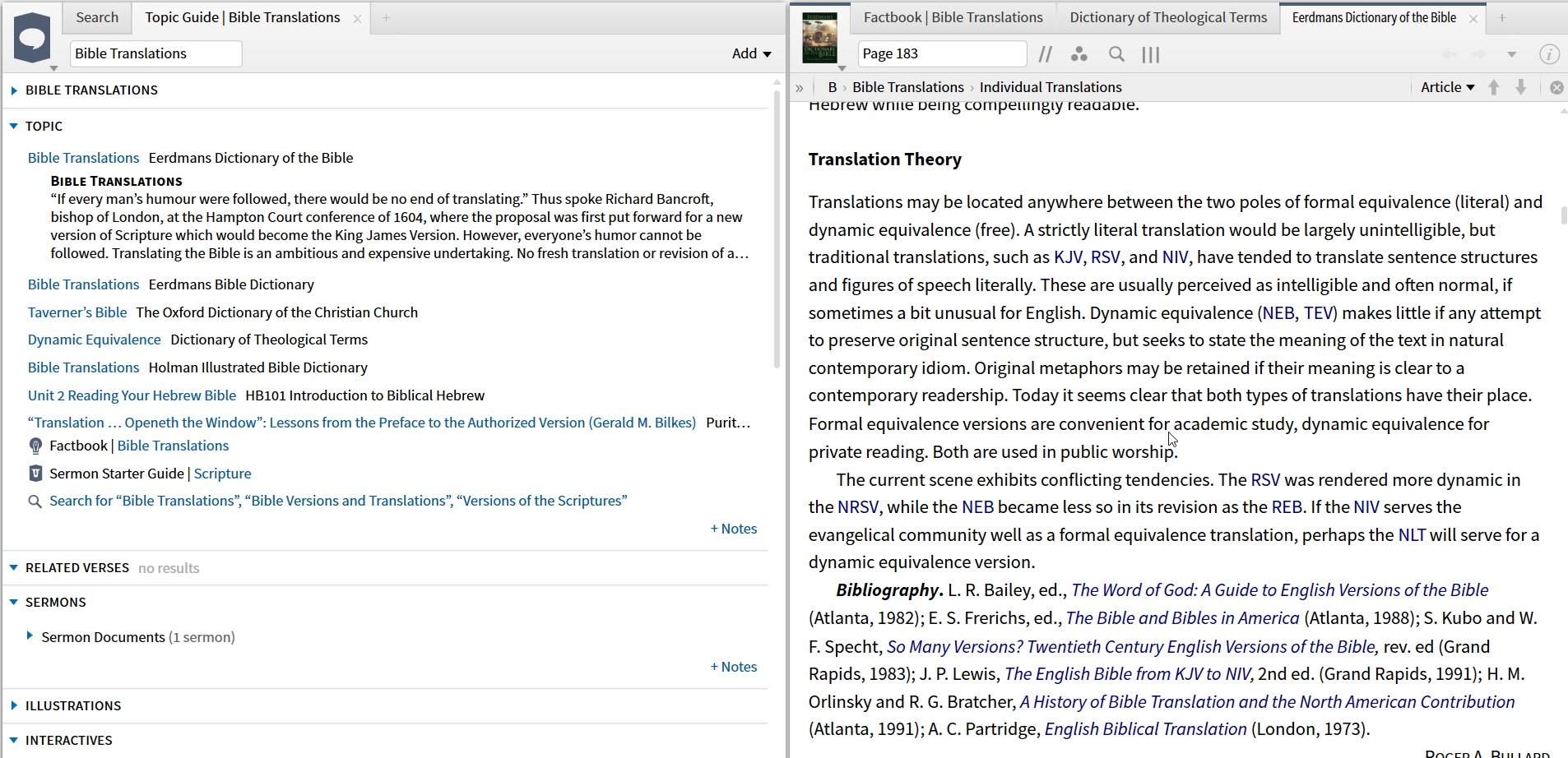Expand the ILLUSTRATIONS section

[14, 706]
